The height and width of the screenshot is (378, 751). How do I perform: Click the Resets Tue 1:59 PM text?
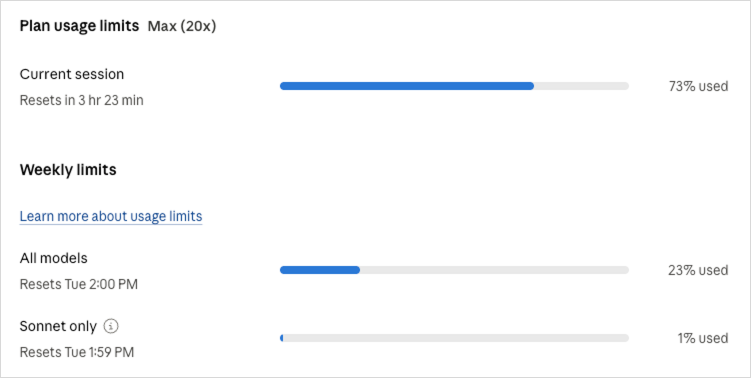(77, 353)
